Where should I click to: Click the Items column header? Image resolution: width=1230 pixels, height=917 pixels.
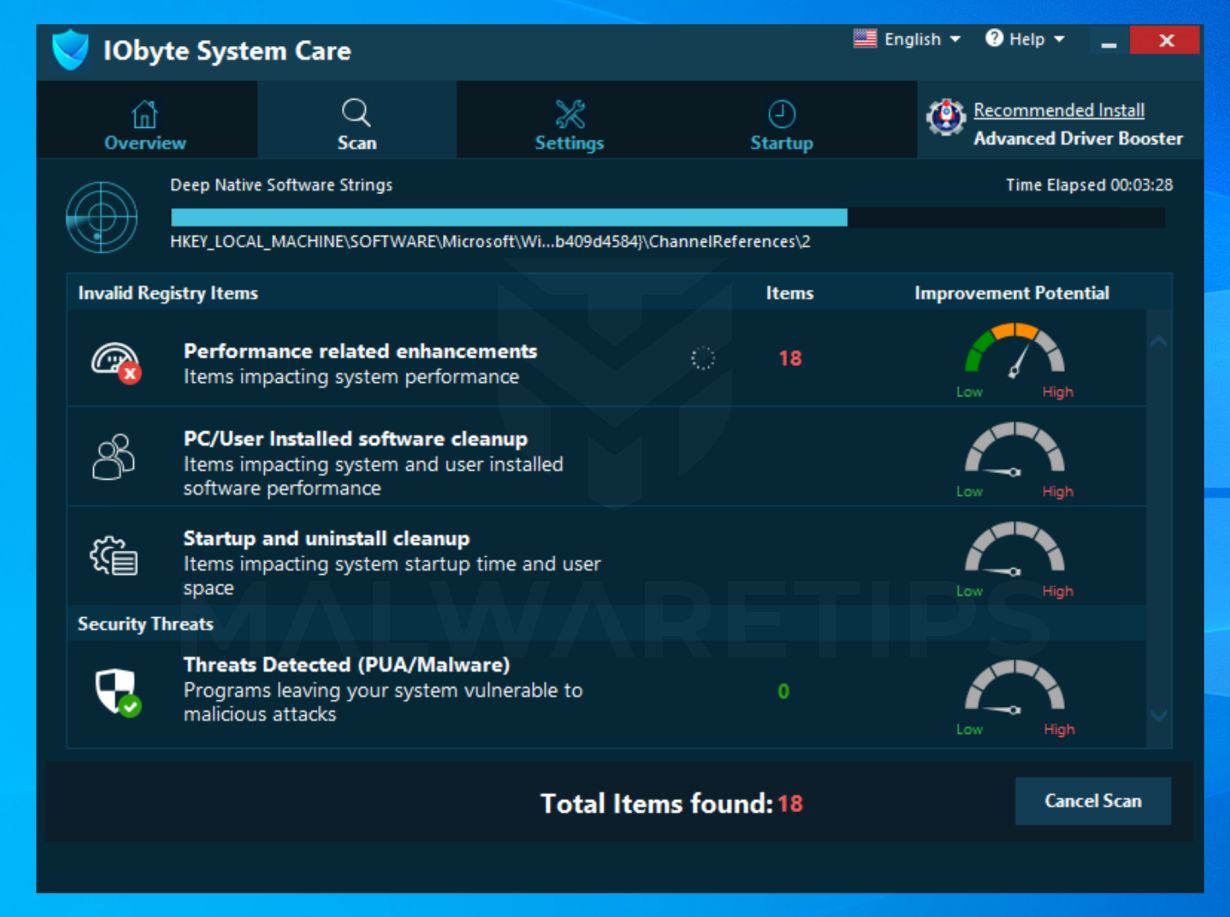click(x=790, y=293)
